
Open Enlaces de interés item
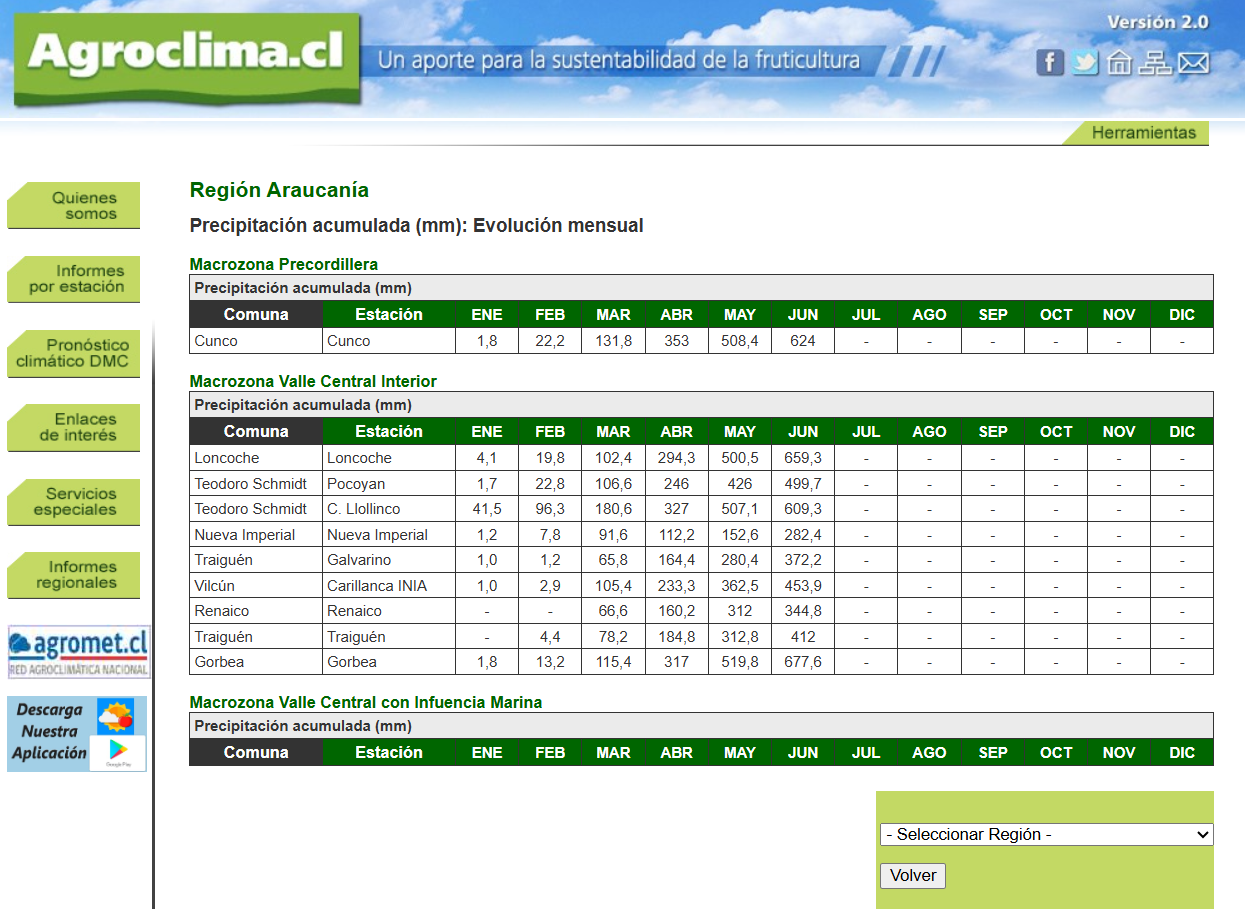[x=74, y=427]
